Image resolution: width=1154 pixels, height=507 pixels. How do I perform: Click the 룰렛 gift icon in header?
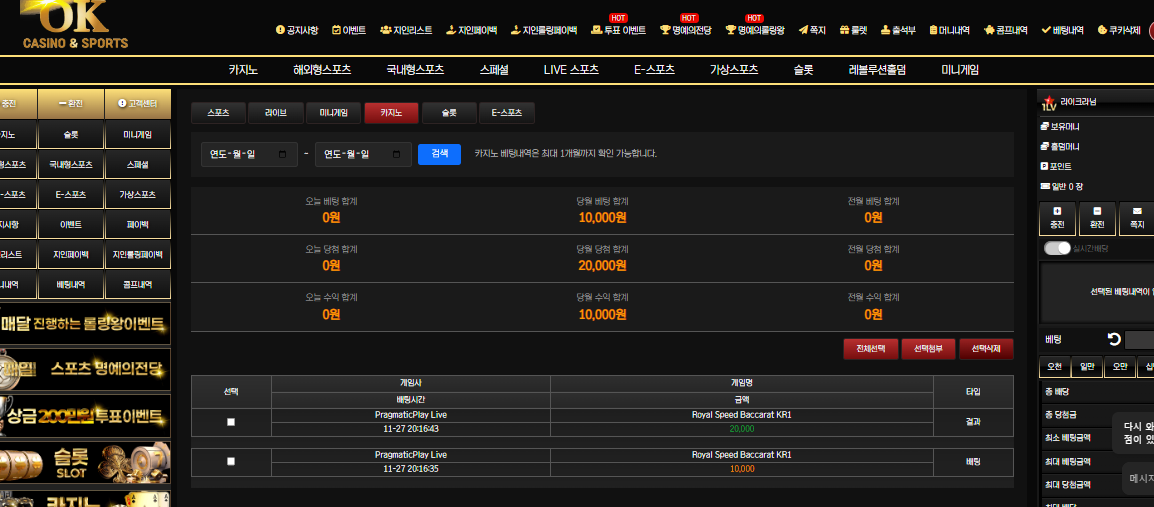[845, 30]
